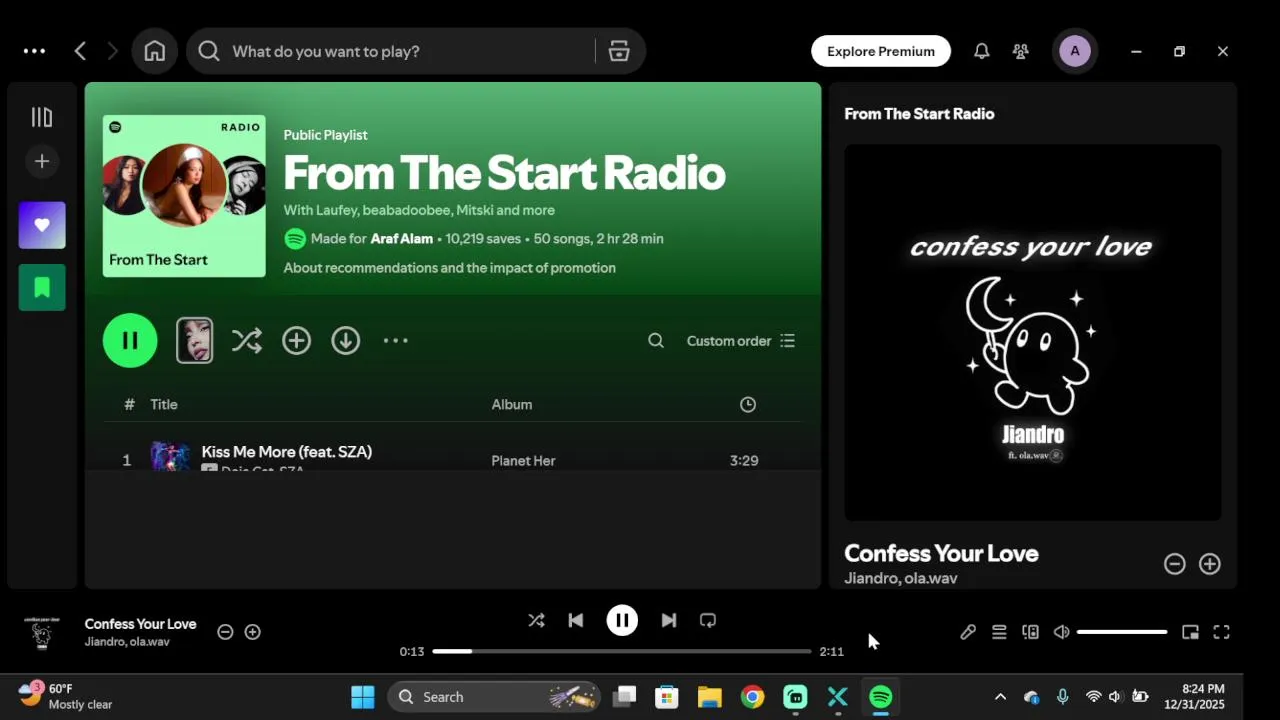
Task: Click the duration clock column header
Action: coord(748,404)
